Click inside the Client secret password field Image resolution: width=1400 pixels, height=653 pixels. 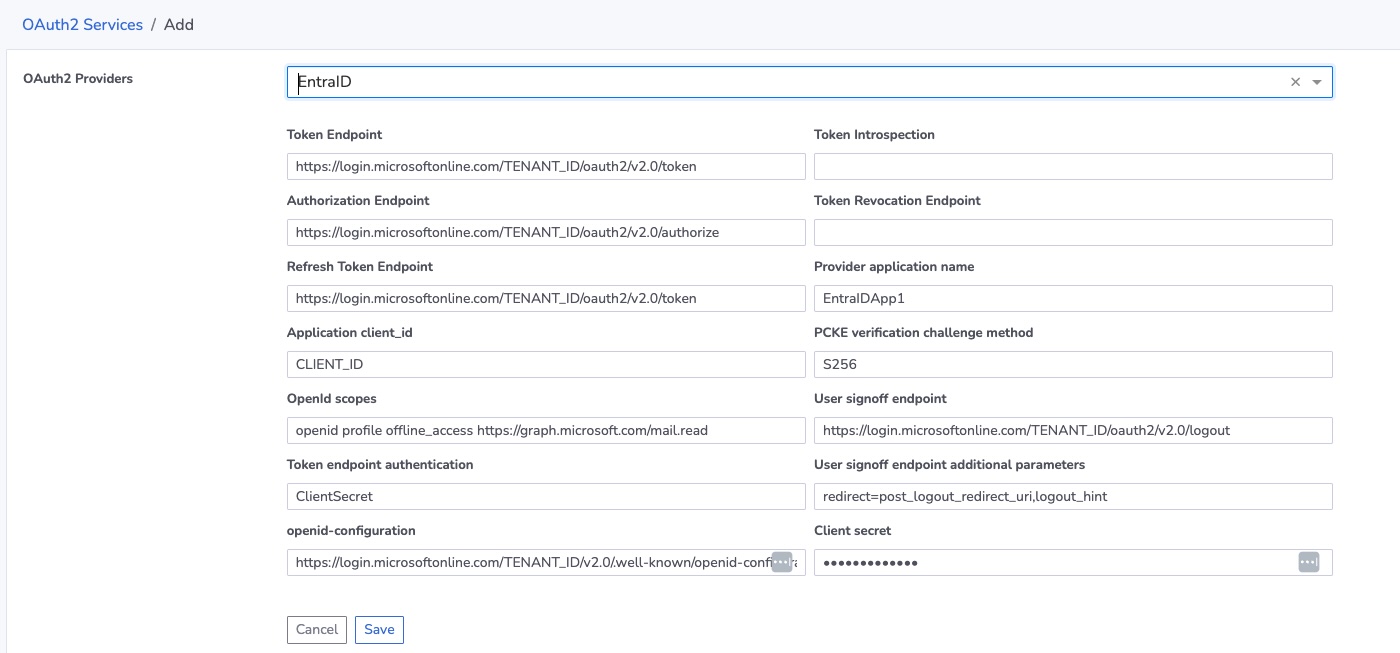click(1050, 562)
